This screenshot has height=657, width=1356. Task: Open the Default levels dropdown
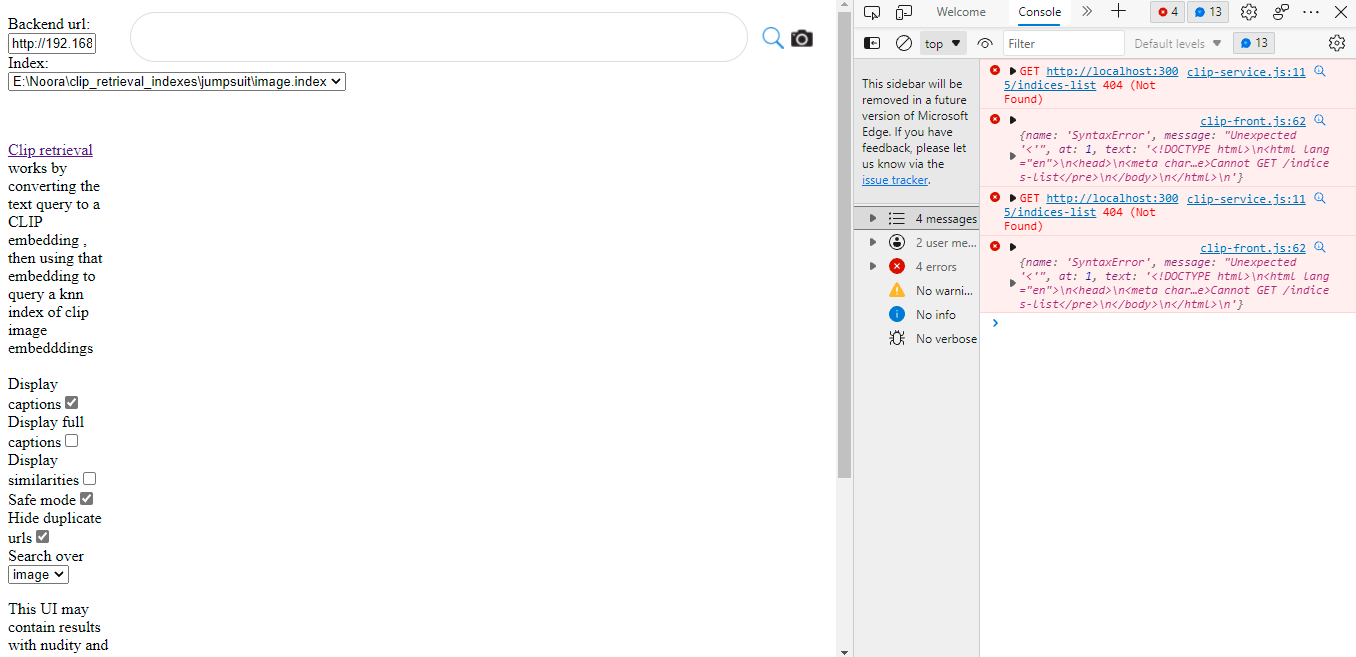pyautogui.click(x=1177, y=42)
